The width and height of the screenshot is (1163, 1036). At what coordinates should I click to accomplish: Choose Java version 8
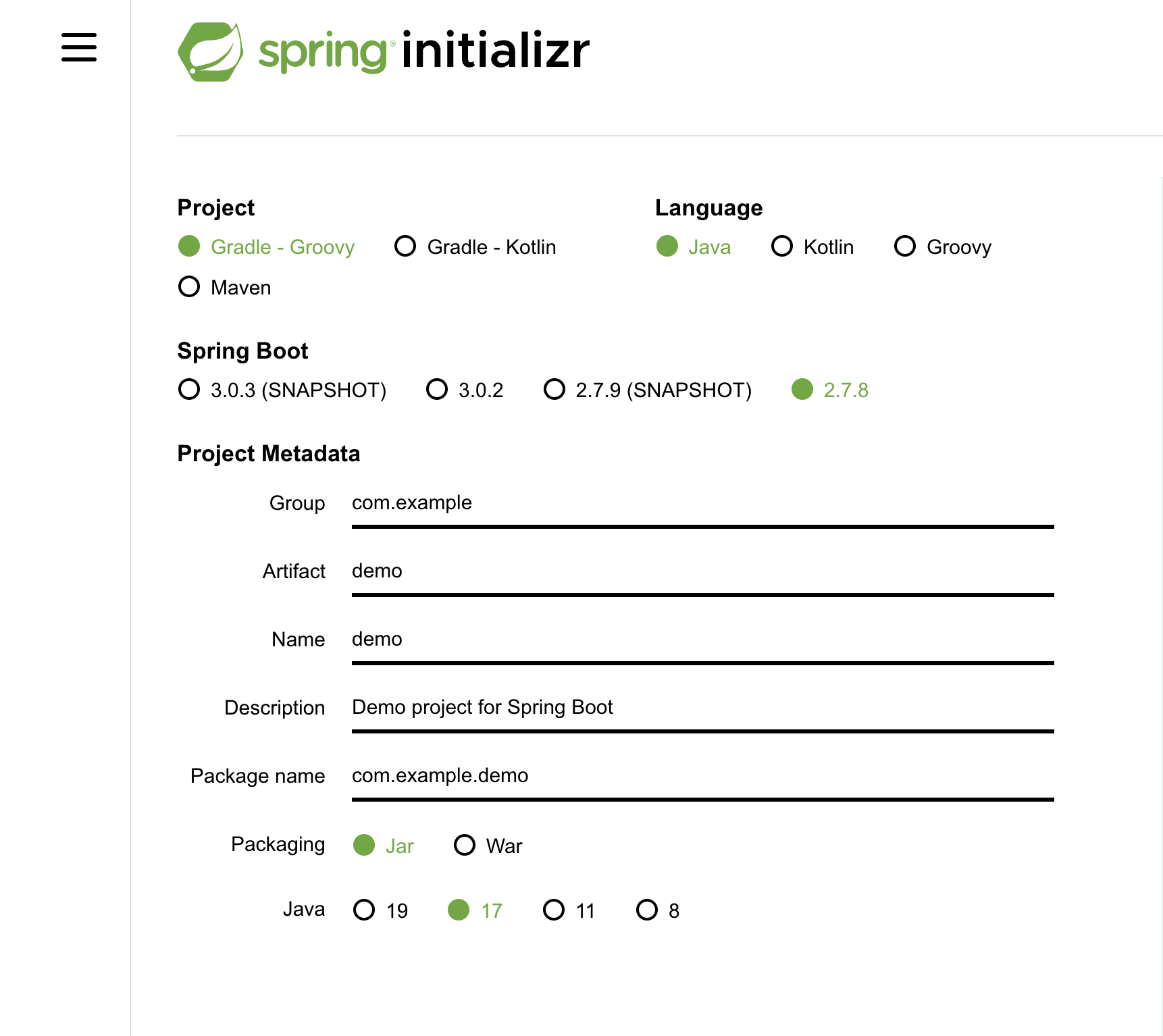(658, 910)
